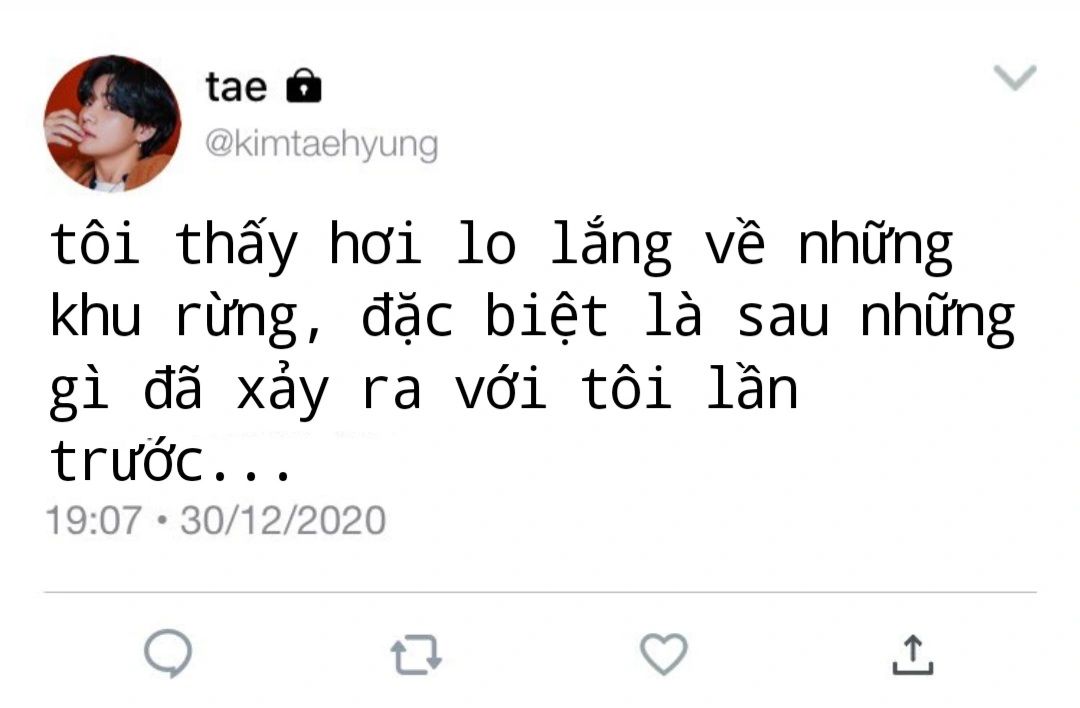Open the profile via display name tae
Image resolution: width=1080 pixels, height=708 pixels.
click(x=236, y=87)
